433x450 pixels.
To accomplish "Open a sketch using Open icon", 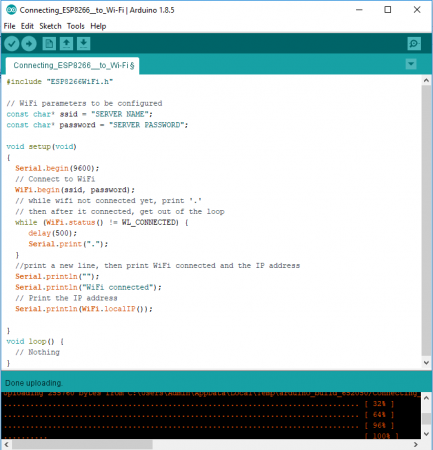I will pyautogui.click(x=66, y=44).
